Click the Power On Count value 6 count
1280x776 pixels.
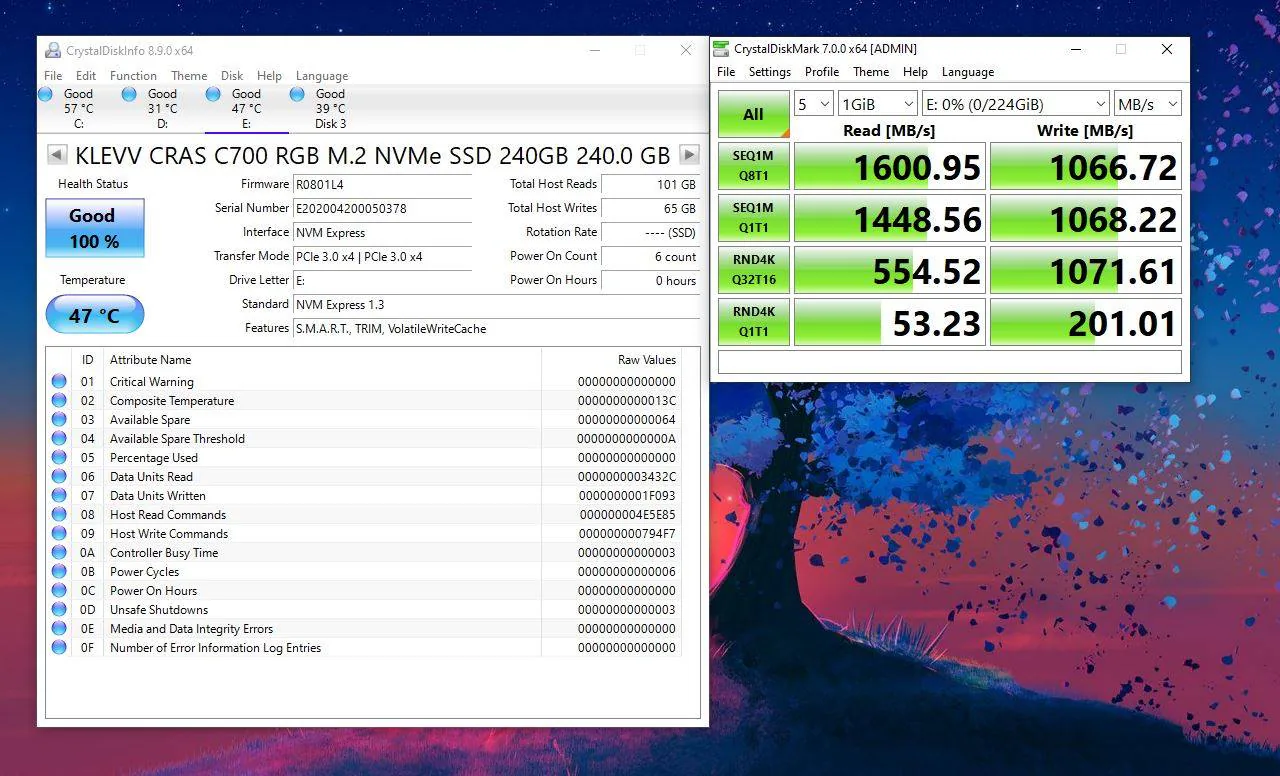click(651, 256)
